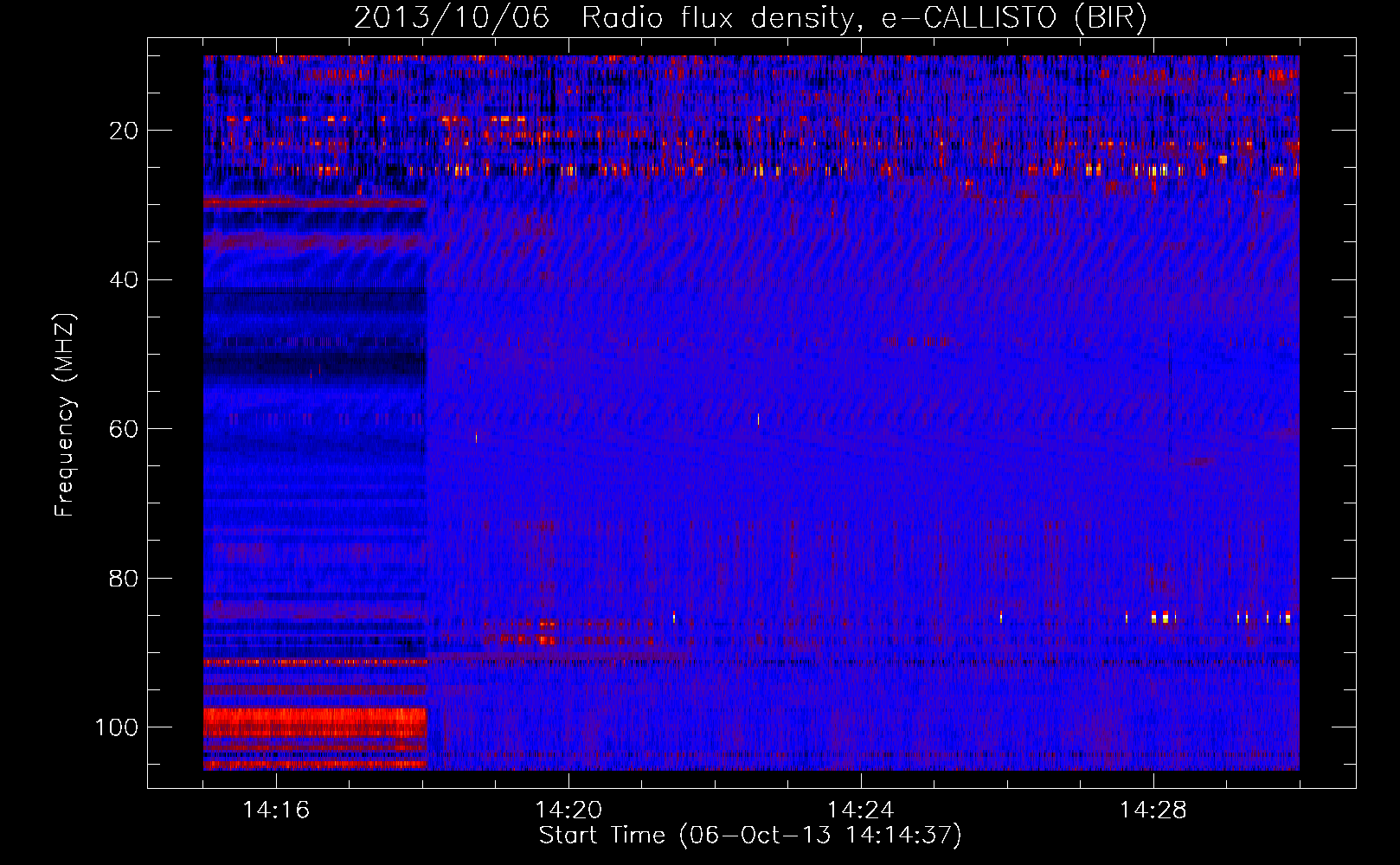Click the yellow spike cluster near 14:28 at 85 MHz

pyautogui.click(x=1165, y=617)
